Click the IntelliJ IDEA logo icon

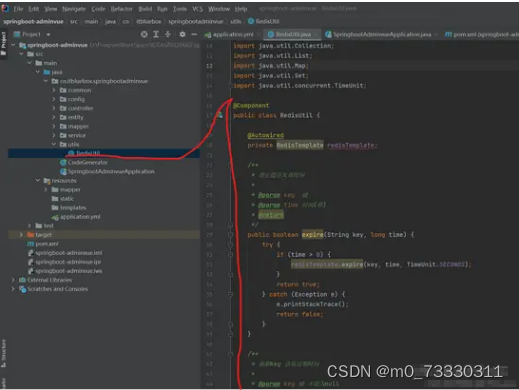click(5, 8)
